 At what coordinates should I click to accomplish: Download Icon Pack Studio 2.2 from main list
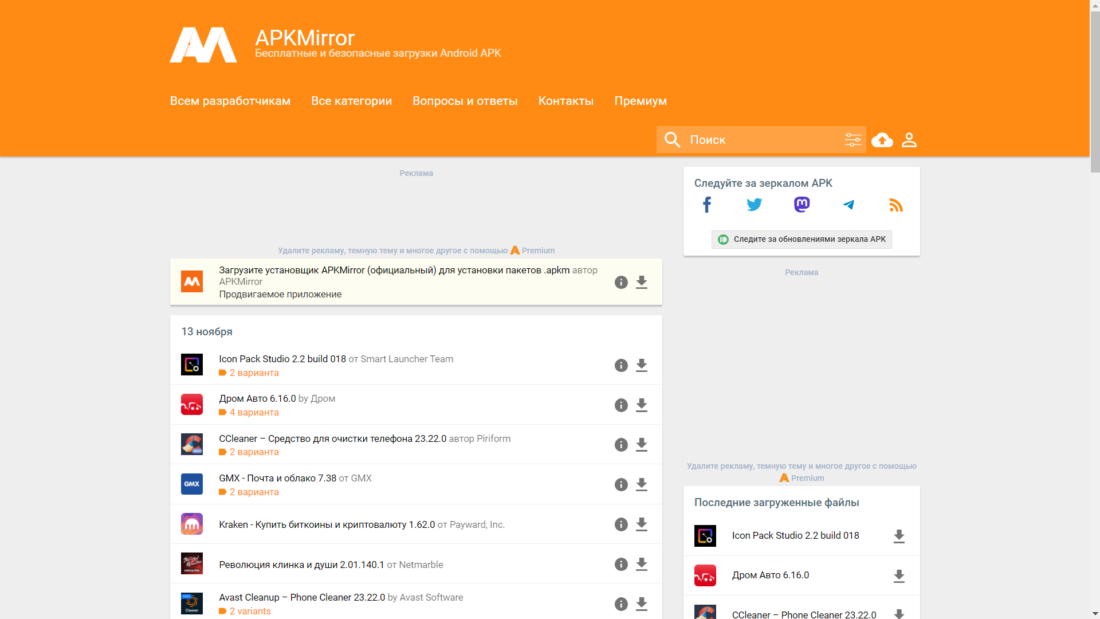642,365
